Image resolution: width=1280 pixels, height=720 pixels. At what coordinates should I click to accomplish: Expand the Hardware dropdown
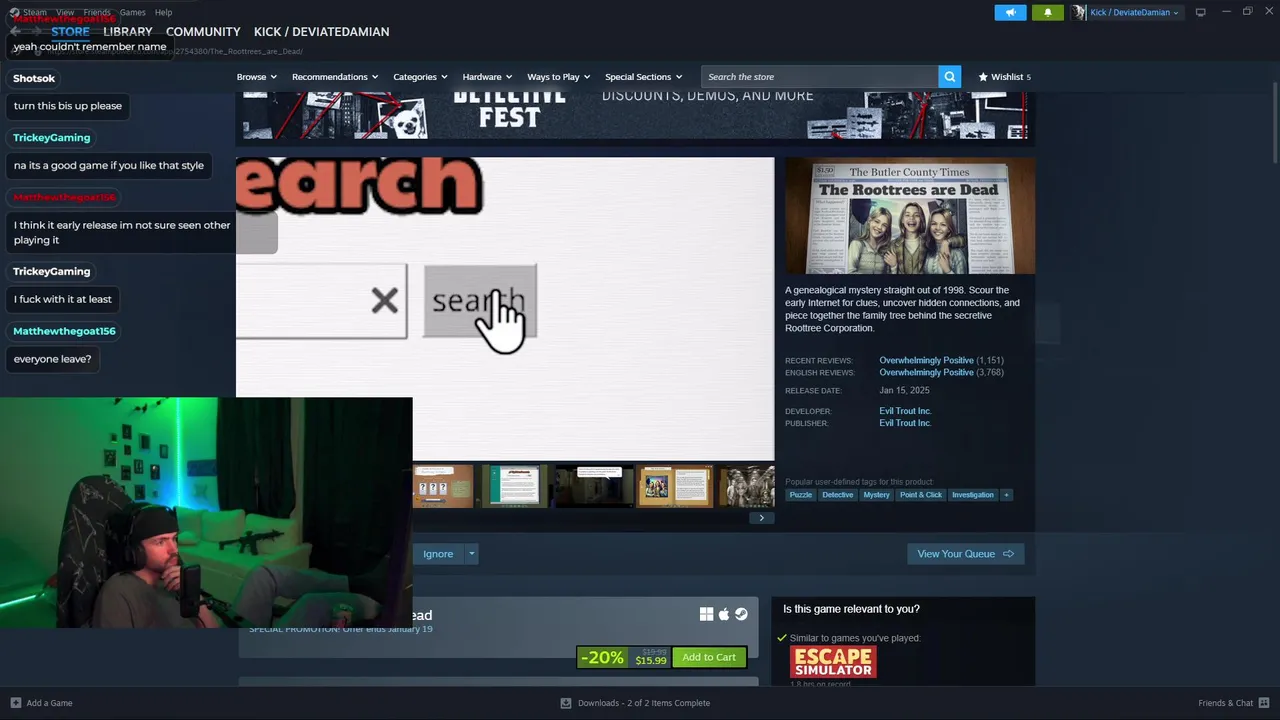487,77
